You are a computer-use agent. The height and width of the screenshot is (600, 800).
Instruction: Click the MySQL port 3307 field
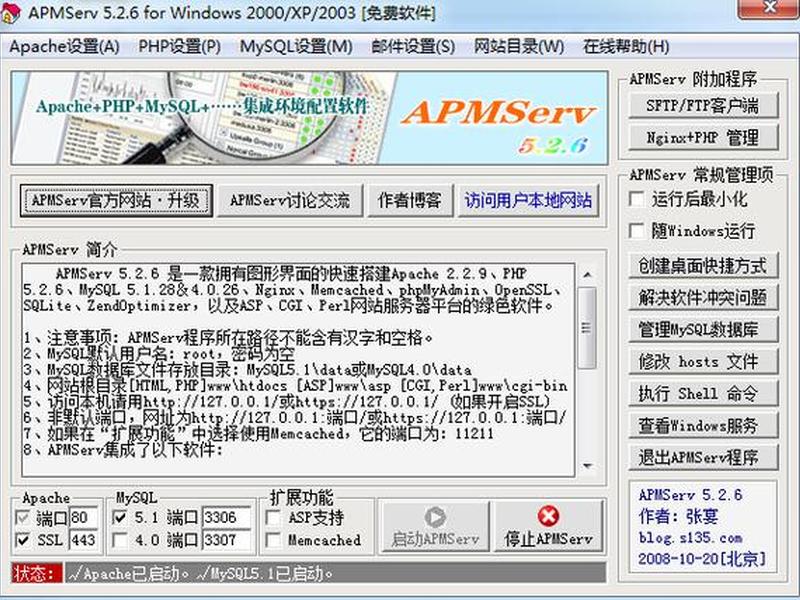tap(227, 540)
